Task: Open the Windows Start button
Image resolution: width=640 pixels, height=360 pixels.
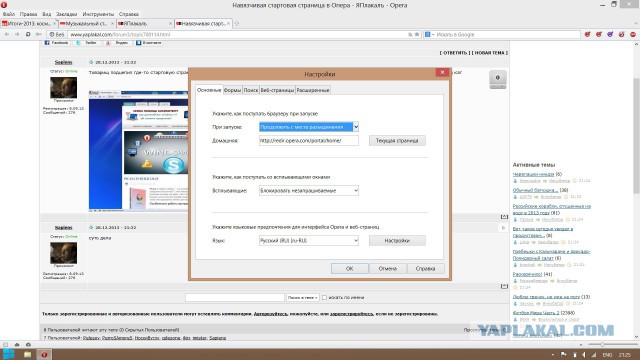Action: click(x=8, y=354)
